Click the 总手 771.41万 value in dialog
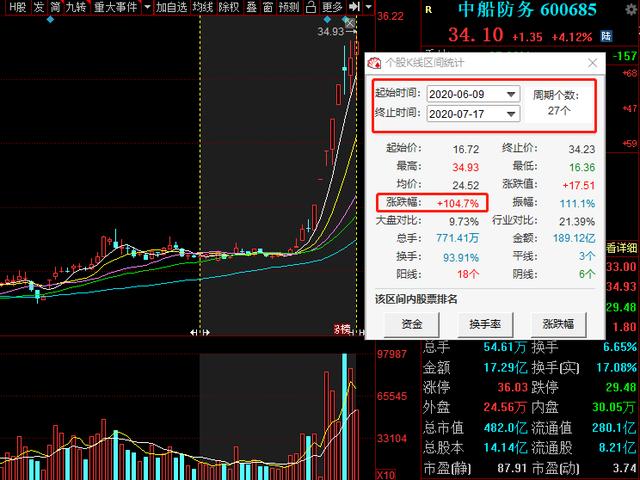 pyautogui.click(x=457, y=238)
